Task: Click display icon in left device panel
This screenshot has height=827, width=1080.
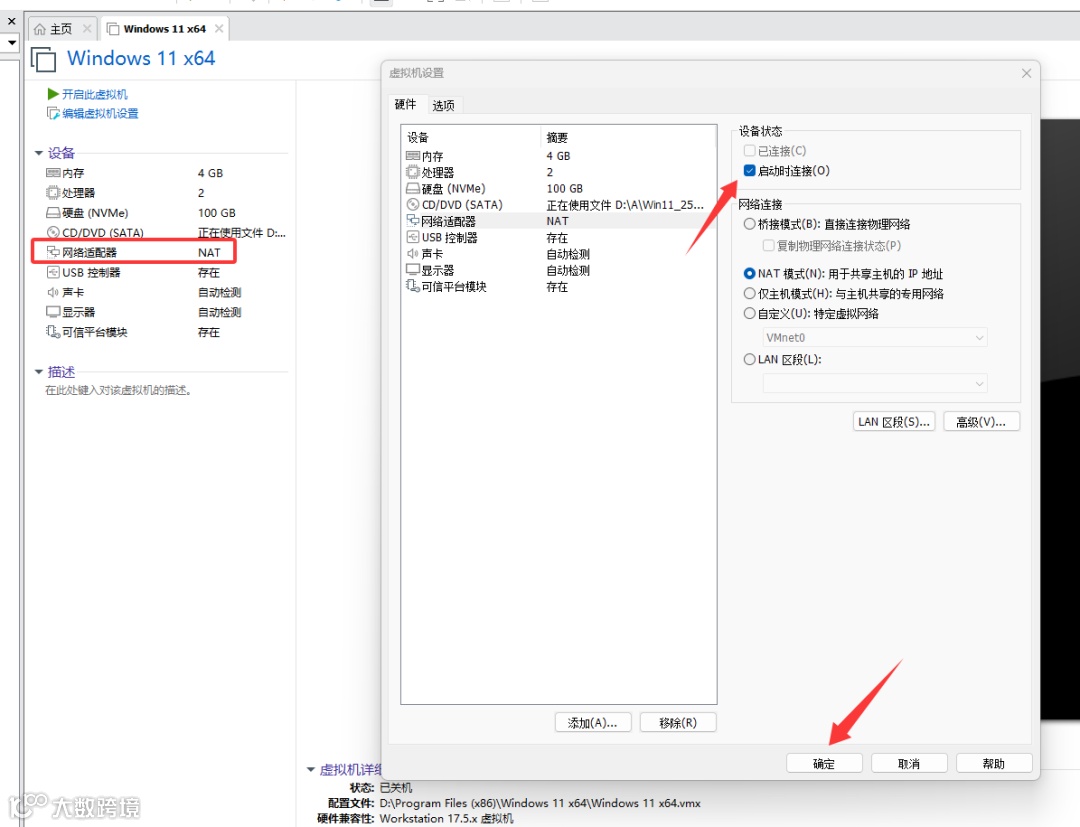Action: [x=53, y=312]
